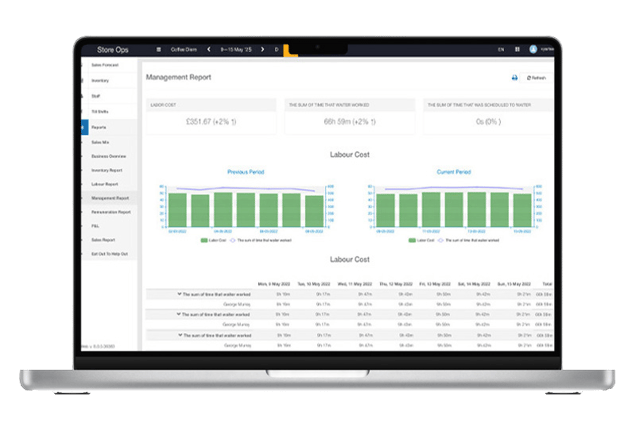Screen dimensions: 636x423
Task: Click the user avatar icon
Action: click(533, 49)
